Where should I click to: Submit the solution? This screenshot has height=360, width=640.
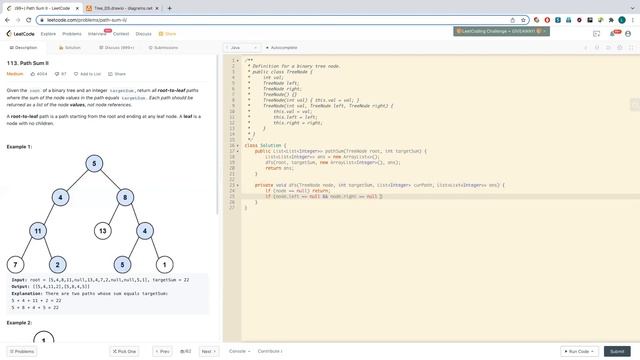[x=617, y=351]
